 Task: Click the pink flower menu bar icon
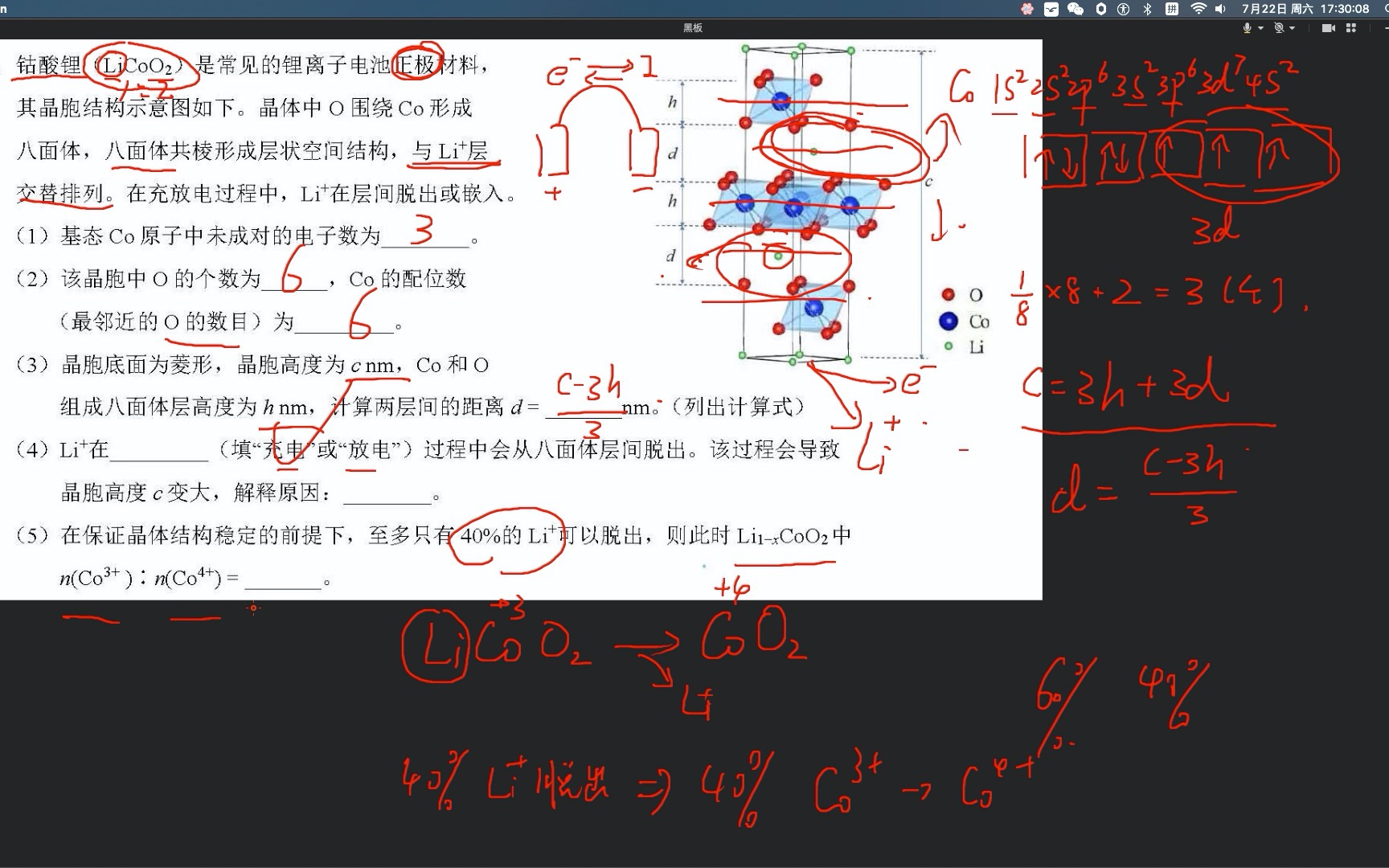(1026, 9)
